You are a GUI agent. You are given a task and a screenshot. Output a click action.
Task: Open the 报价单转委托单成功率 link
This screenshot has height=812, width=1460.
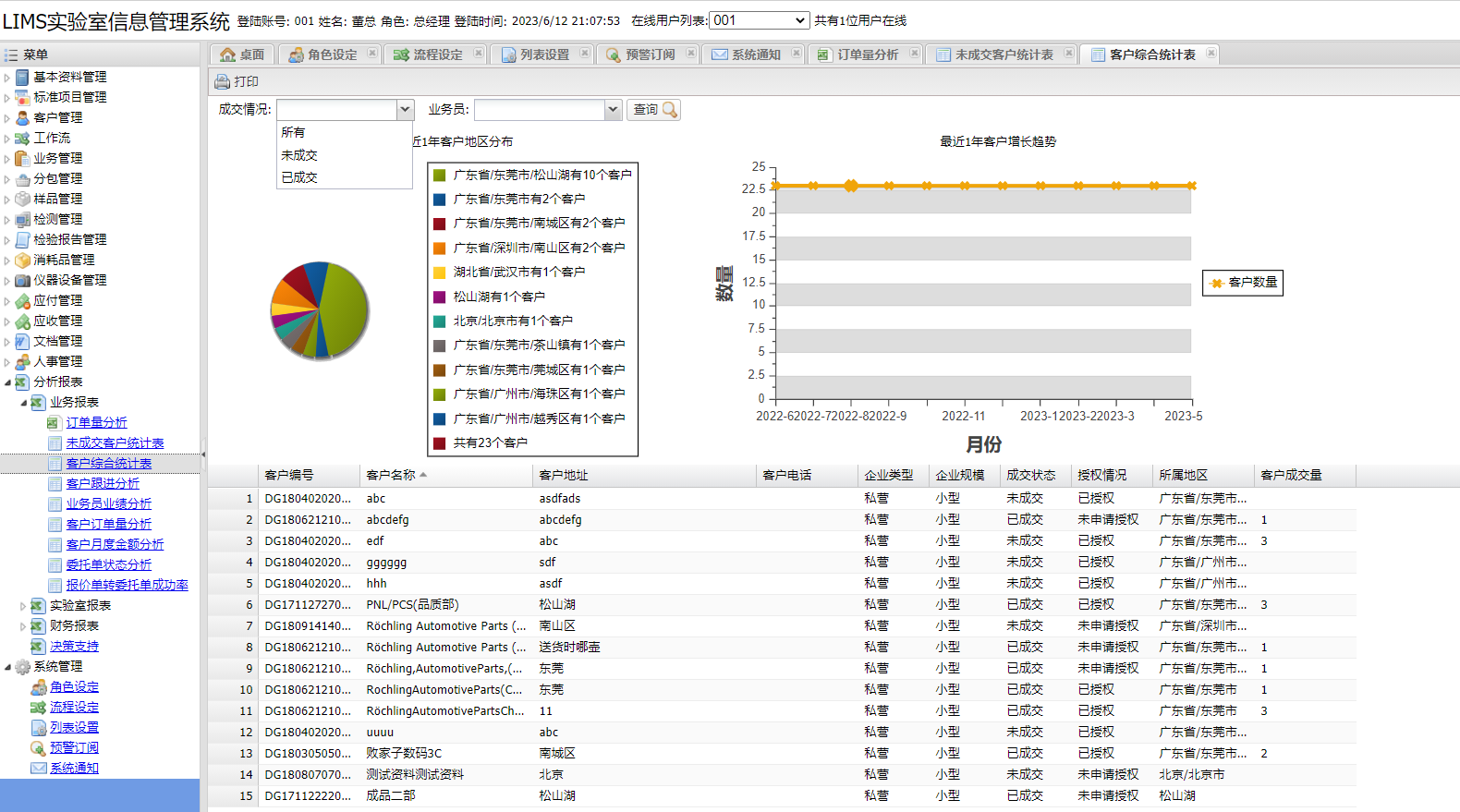[x=127, y=585]
